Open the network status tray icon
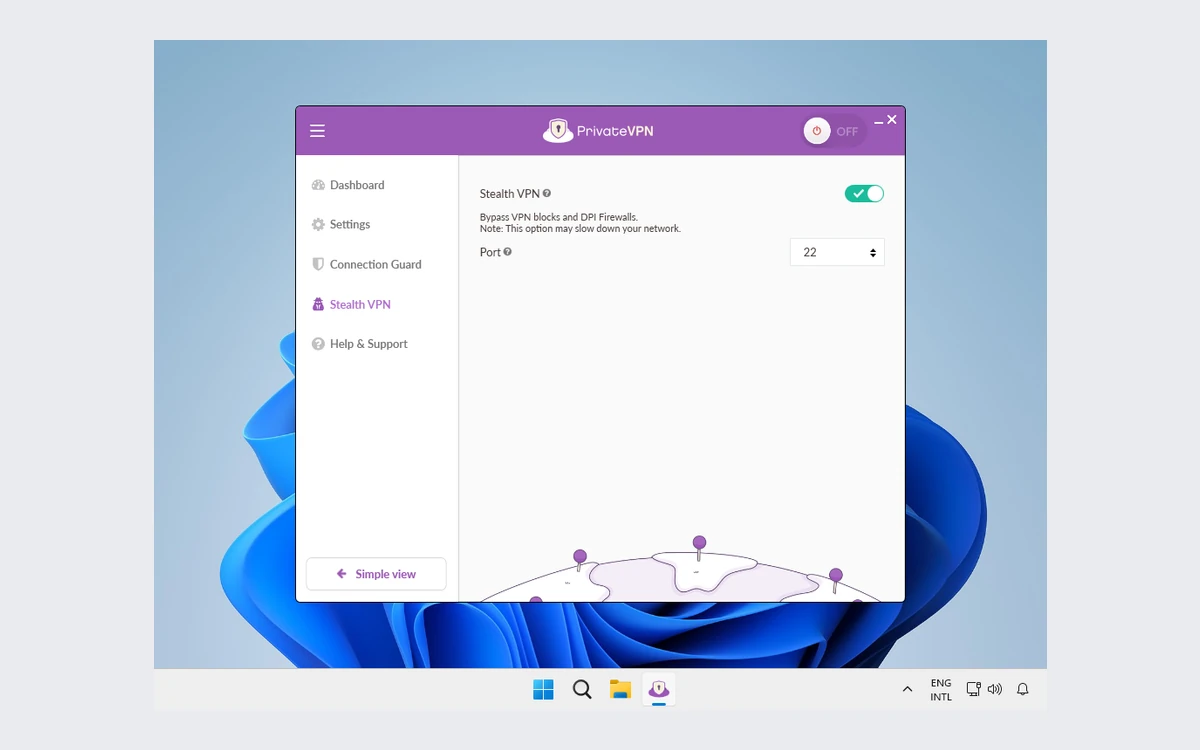This screenshot has height=750, width=1200. click(x=973, y=689)
